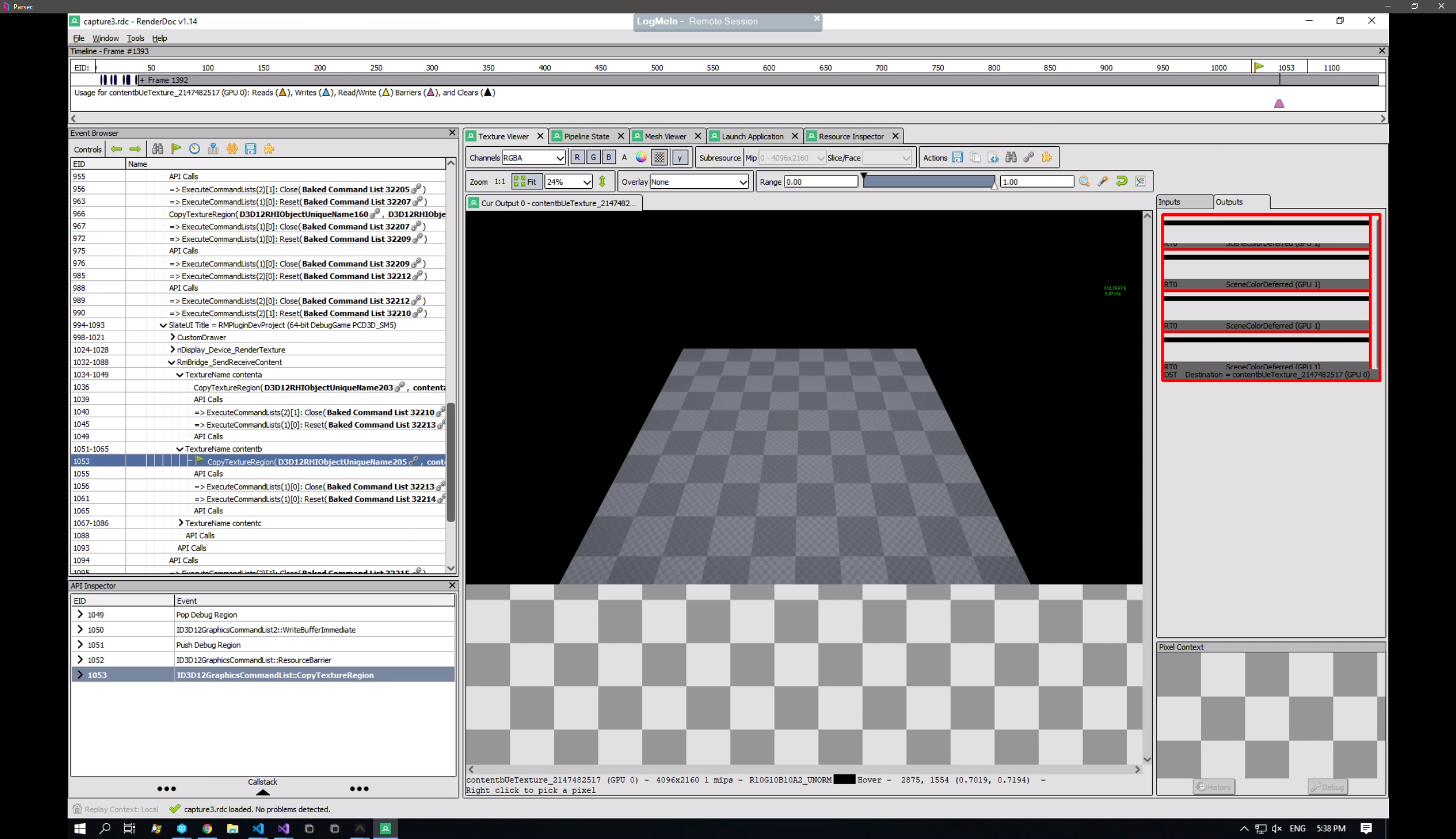
Task: Click the magnifier auto-fit range icon
Action: (1084, 181)
